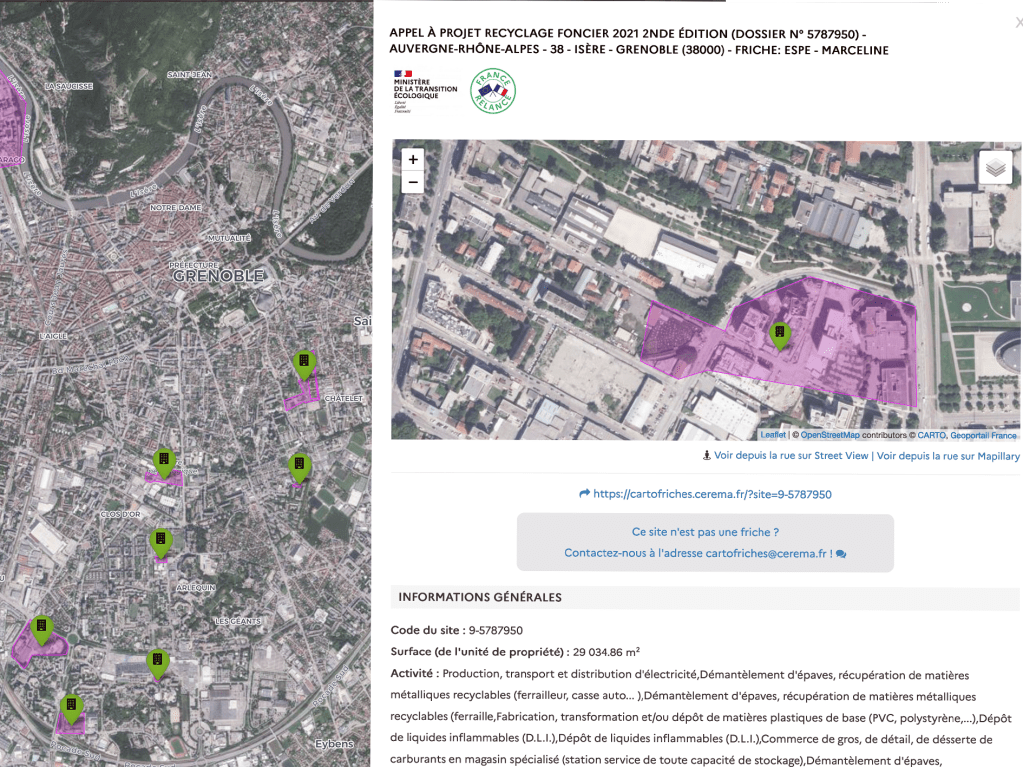Open the Leaflet attribution link
This screenshot has width=1023, height=767.
(773, 435)
